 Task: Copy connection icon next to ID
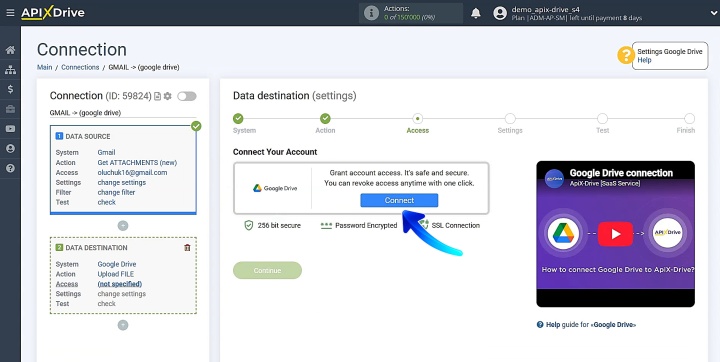[158, 96]
